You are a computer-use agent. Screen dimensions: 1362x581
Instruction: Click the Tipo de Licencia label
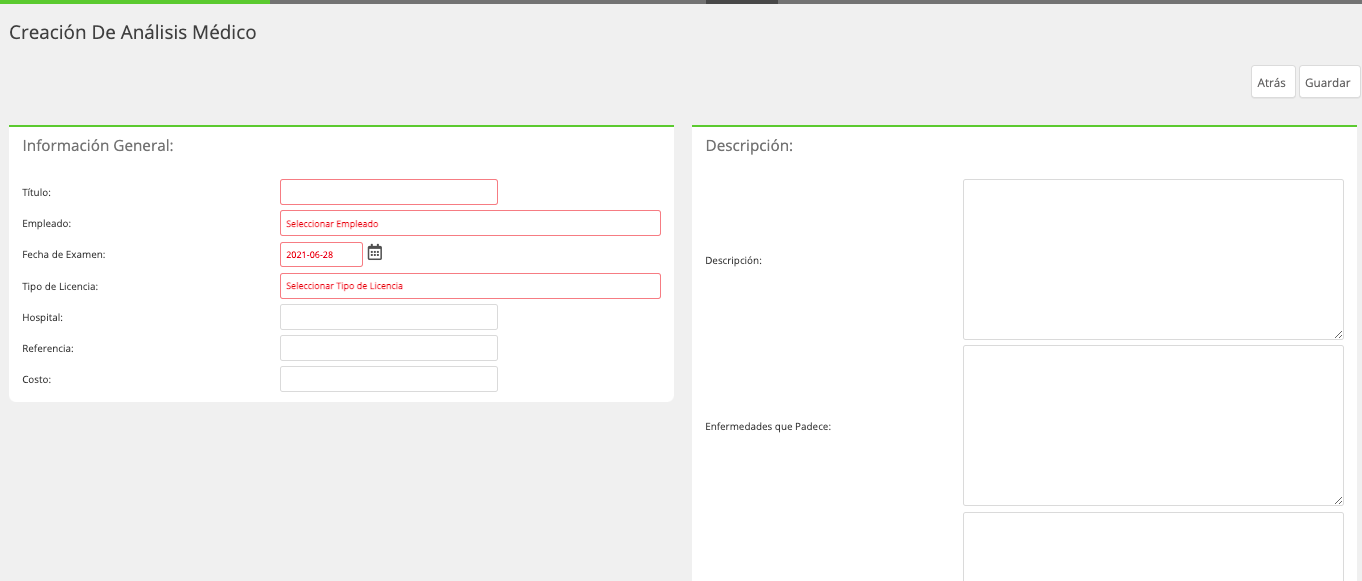point(60,286)
